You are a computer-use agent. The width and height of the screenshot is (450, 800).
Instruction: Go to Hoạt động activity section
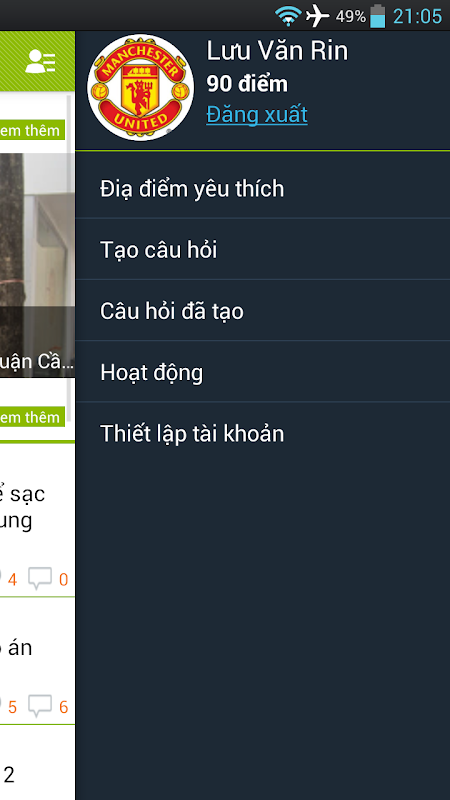click(x=263, y=372)
